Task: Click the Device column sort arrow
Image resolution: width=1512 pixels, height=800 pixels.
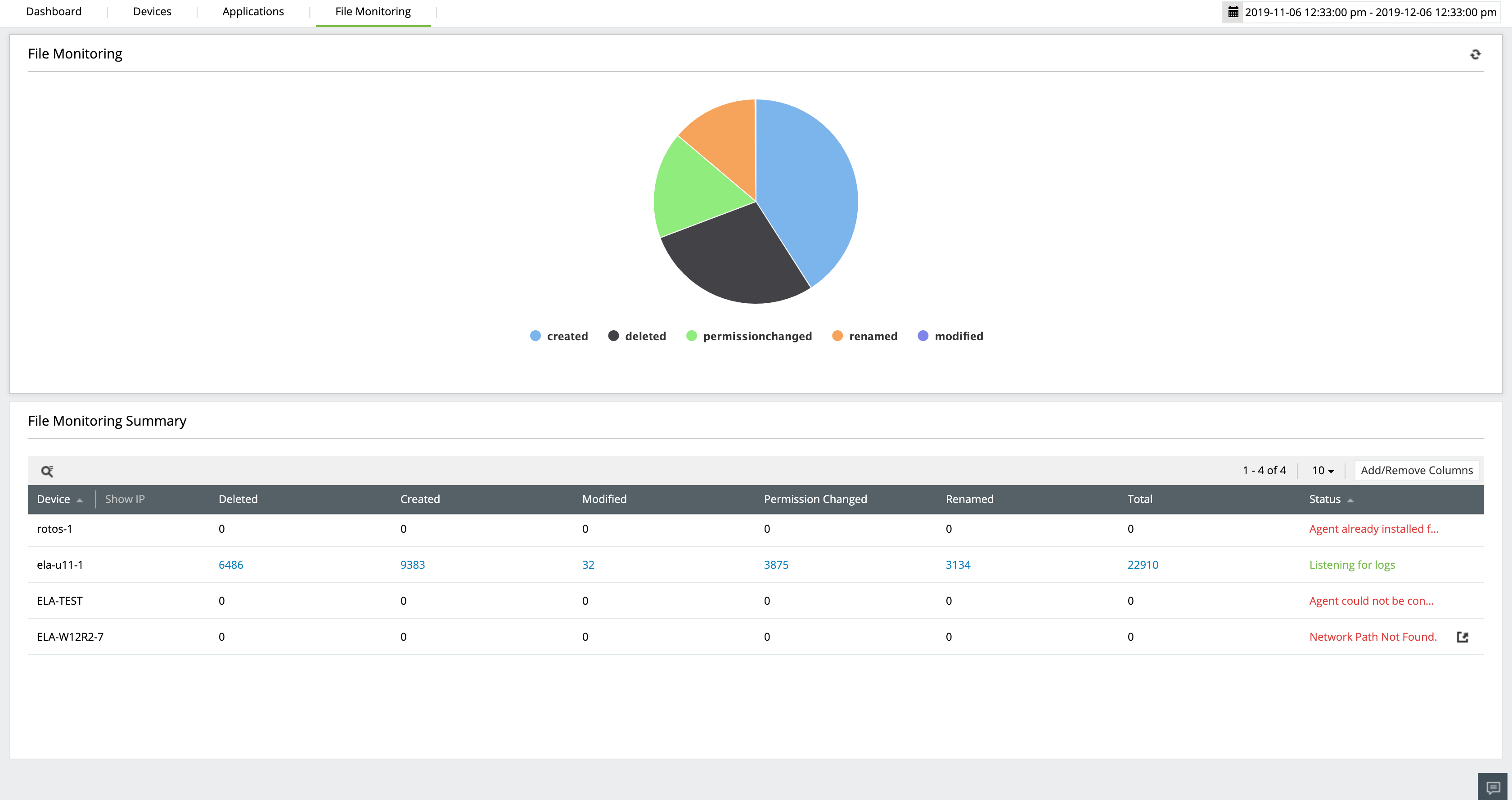Action: [80, 500]
